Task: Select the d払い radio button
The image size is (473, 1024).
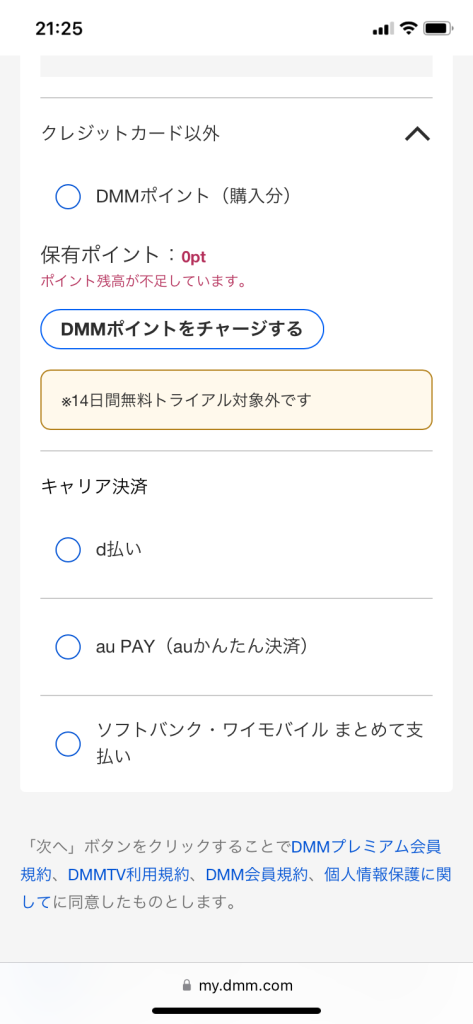Action: 68,550
